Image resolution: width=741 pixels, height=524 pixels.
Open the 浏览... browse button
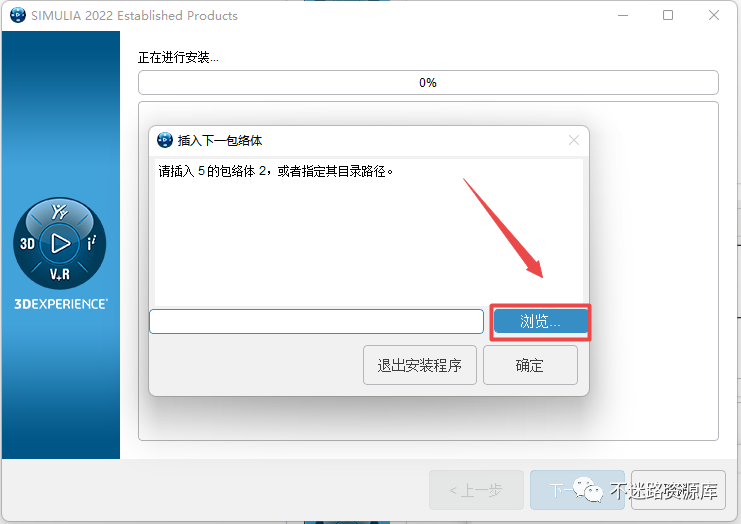coord(541,322)
